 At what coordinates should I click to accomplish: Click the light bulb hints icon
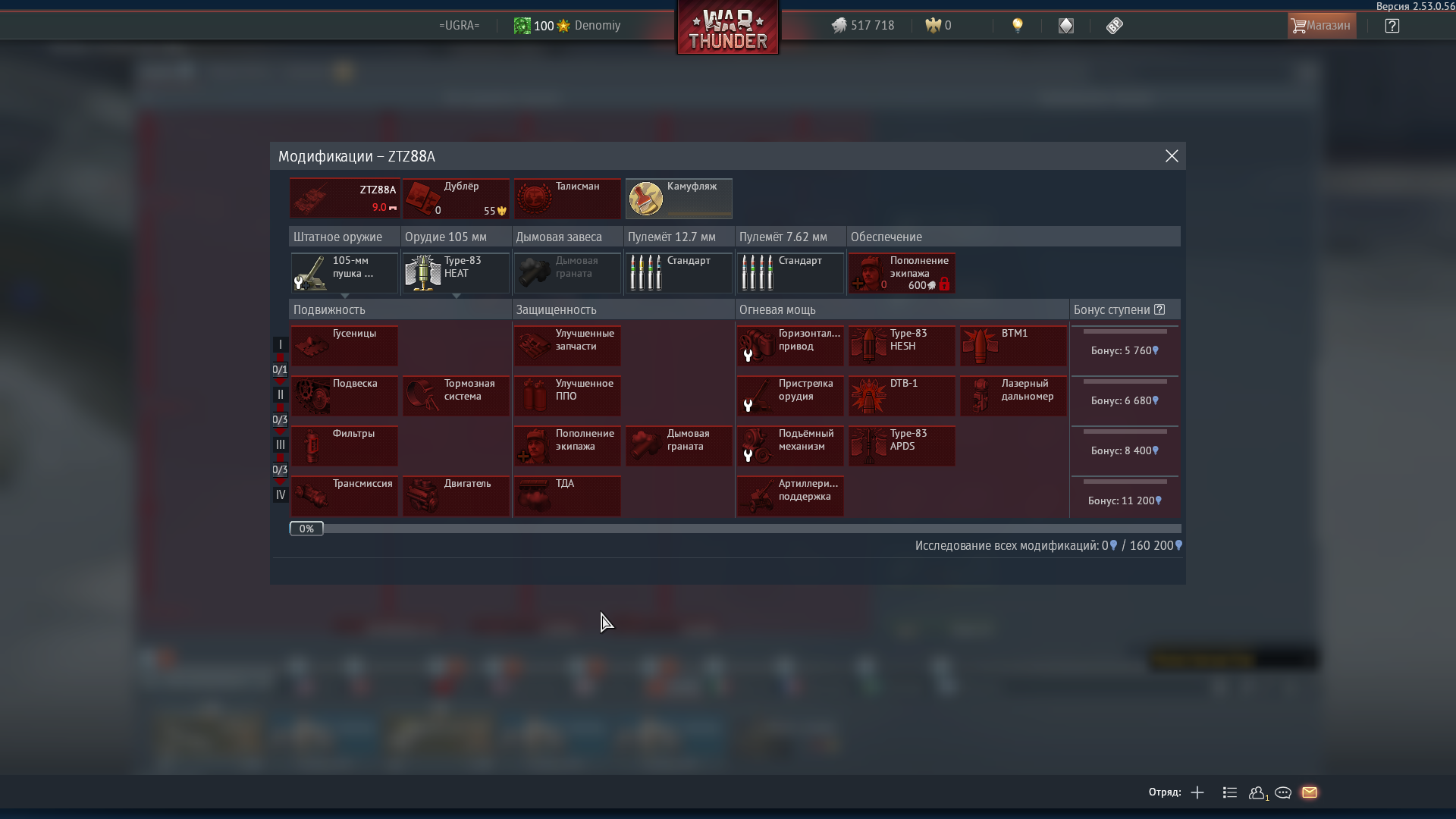(x=1018, y=25)
